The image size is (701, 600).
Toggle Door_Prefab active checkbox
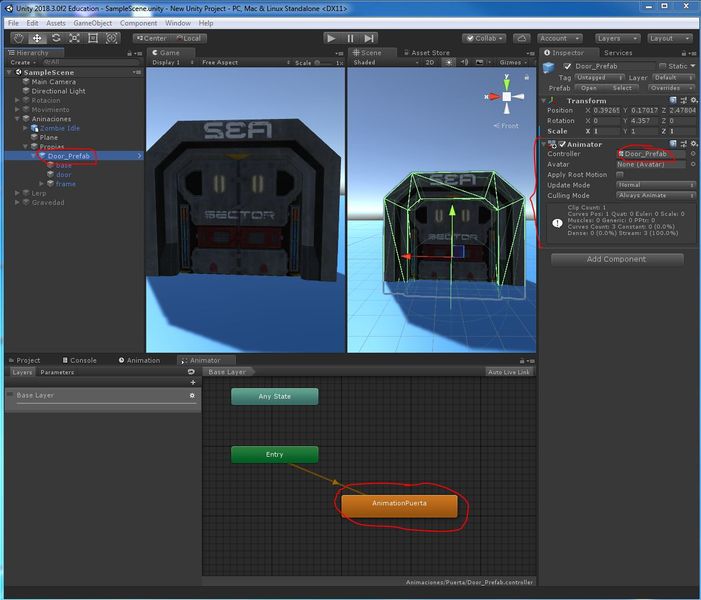(567, 66)
